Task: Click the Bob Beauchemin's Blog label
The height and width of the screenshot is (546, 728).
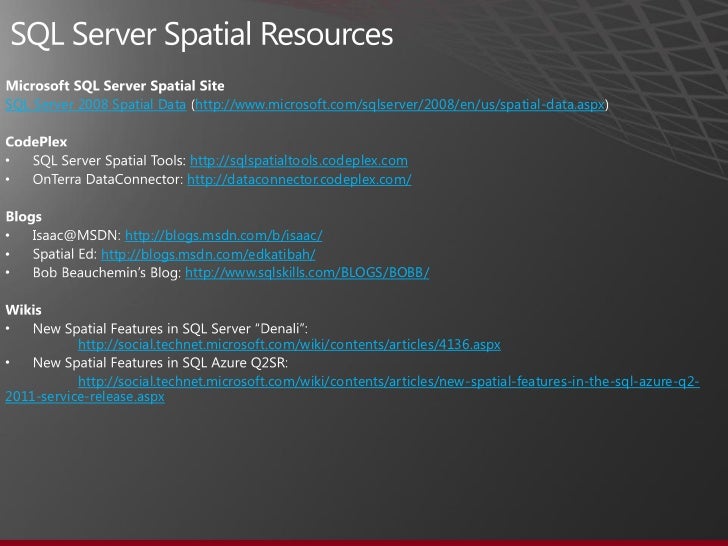Action: [107, 273]
